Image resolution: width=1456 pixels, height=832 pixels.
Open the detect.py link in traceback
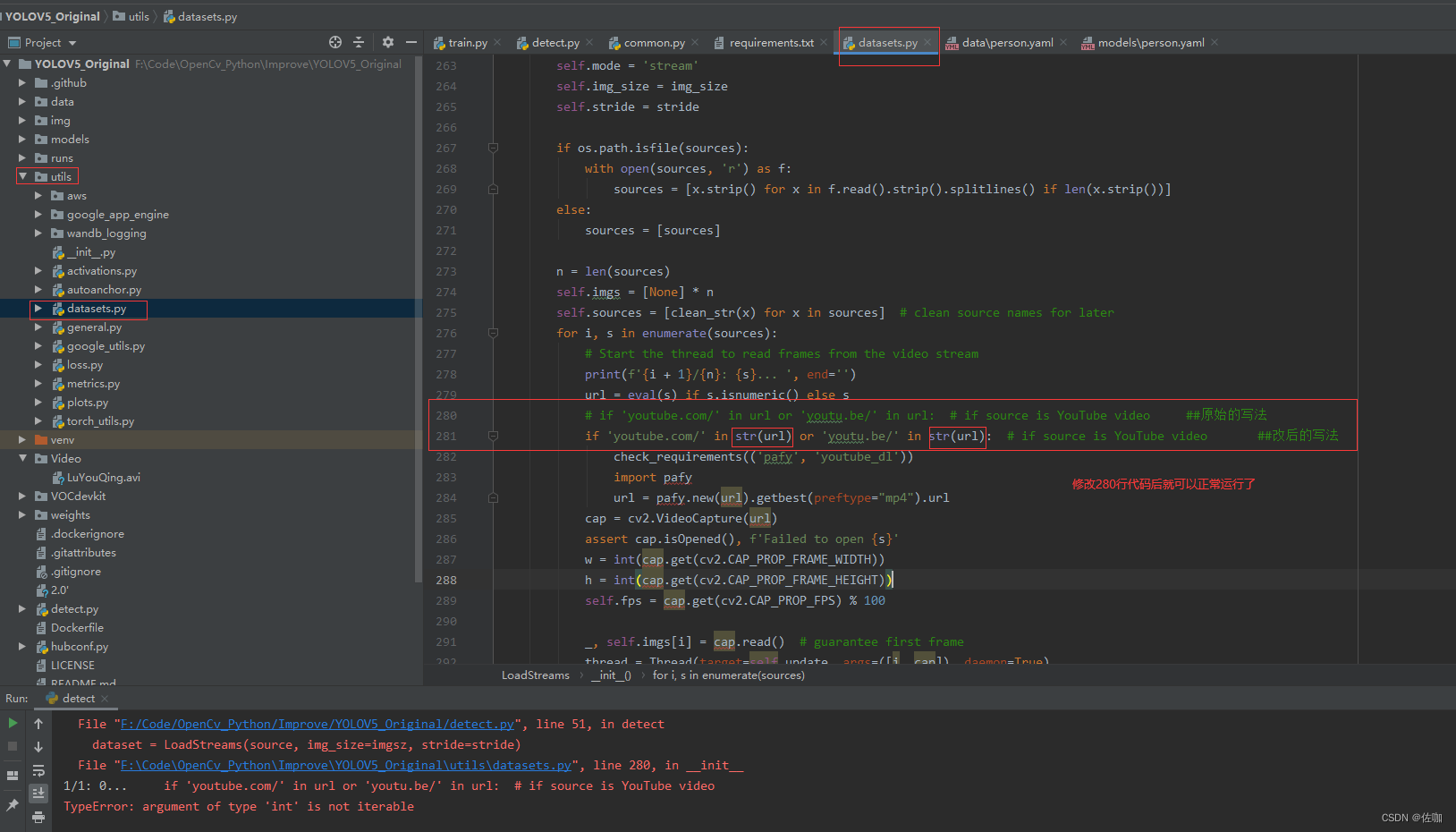pyautogui.click(x=317, y=724)
